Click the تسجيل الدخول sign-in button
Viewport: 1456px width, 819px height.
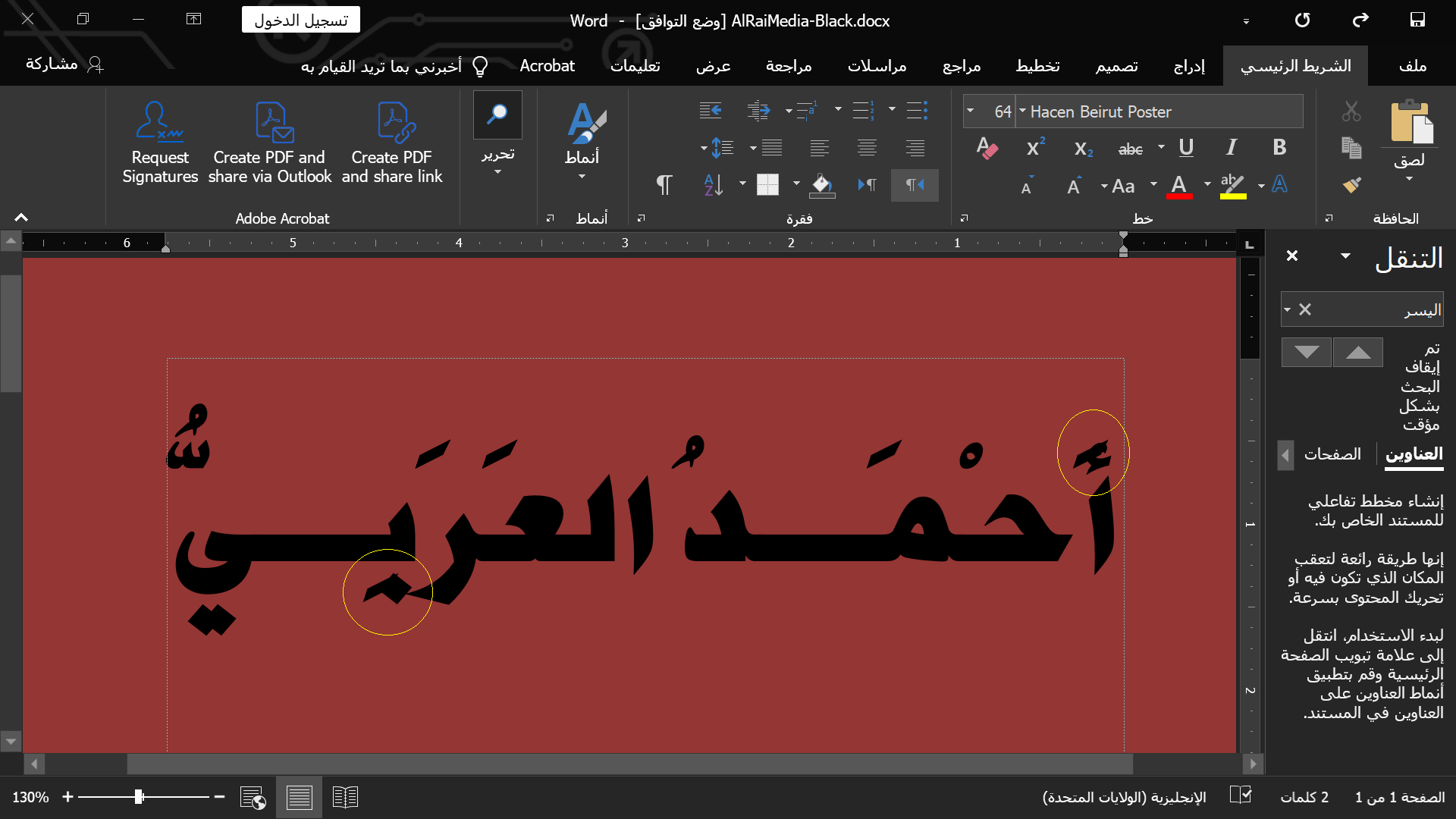pos(301,20)
